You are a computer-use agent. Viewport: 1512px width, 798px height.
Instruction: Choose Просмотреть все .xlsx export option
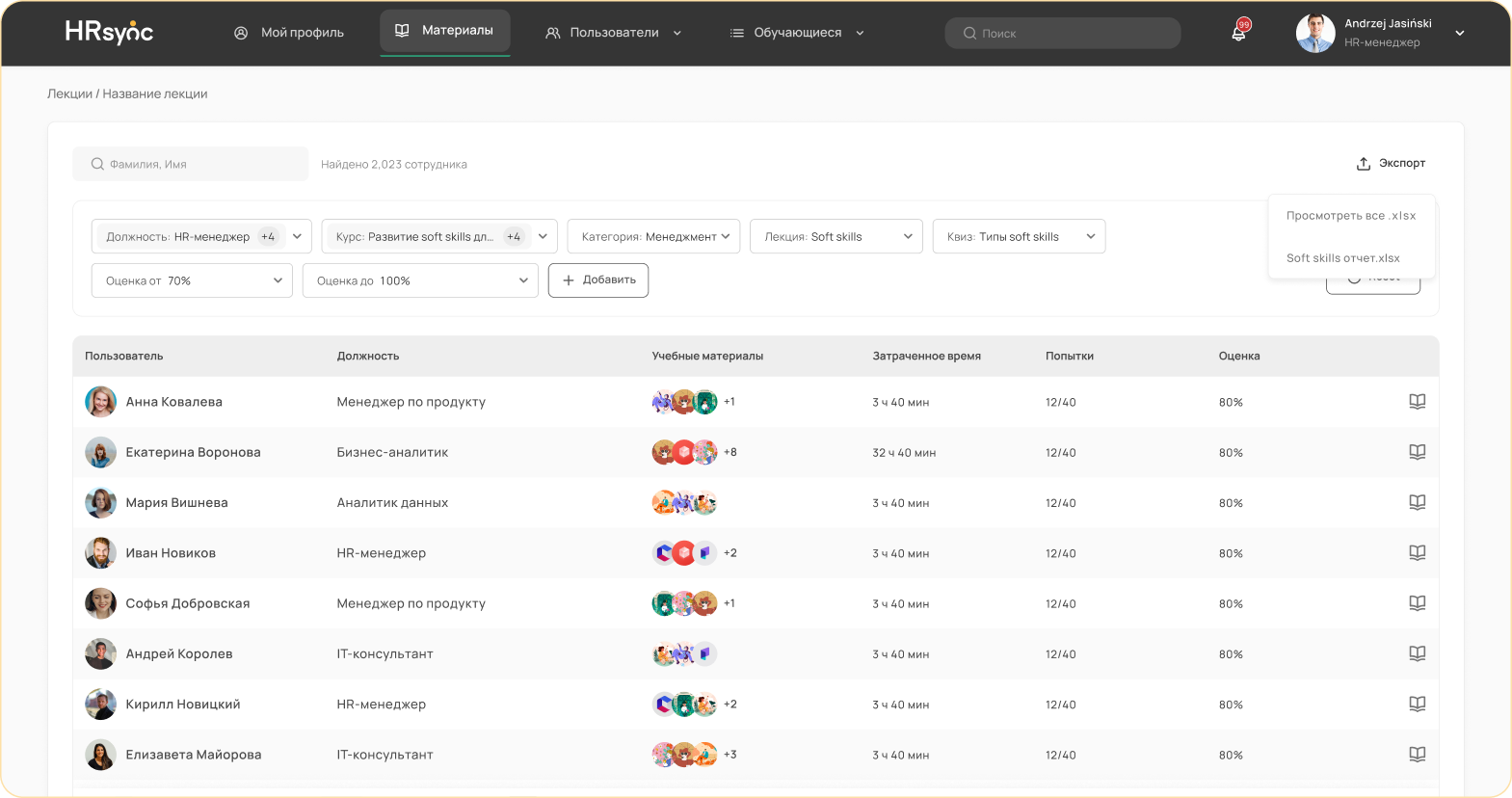coord(1351,216)
